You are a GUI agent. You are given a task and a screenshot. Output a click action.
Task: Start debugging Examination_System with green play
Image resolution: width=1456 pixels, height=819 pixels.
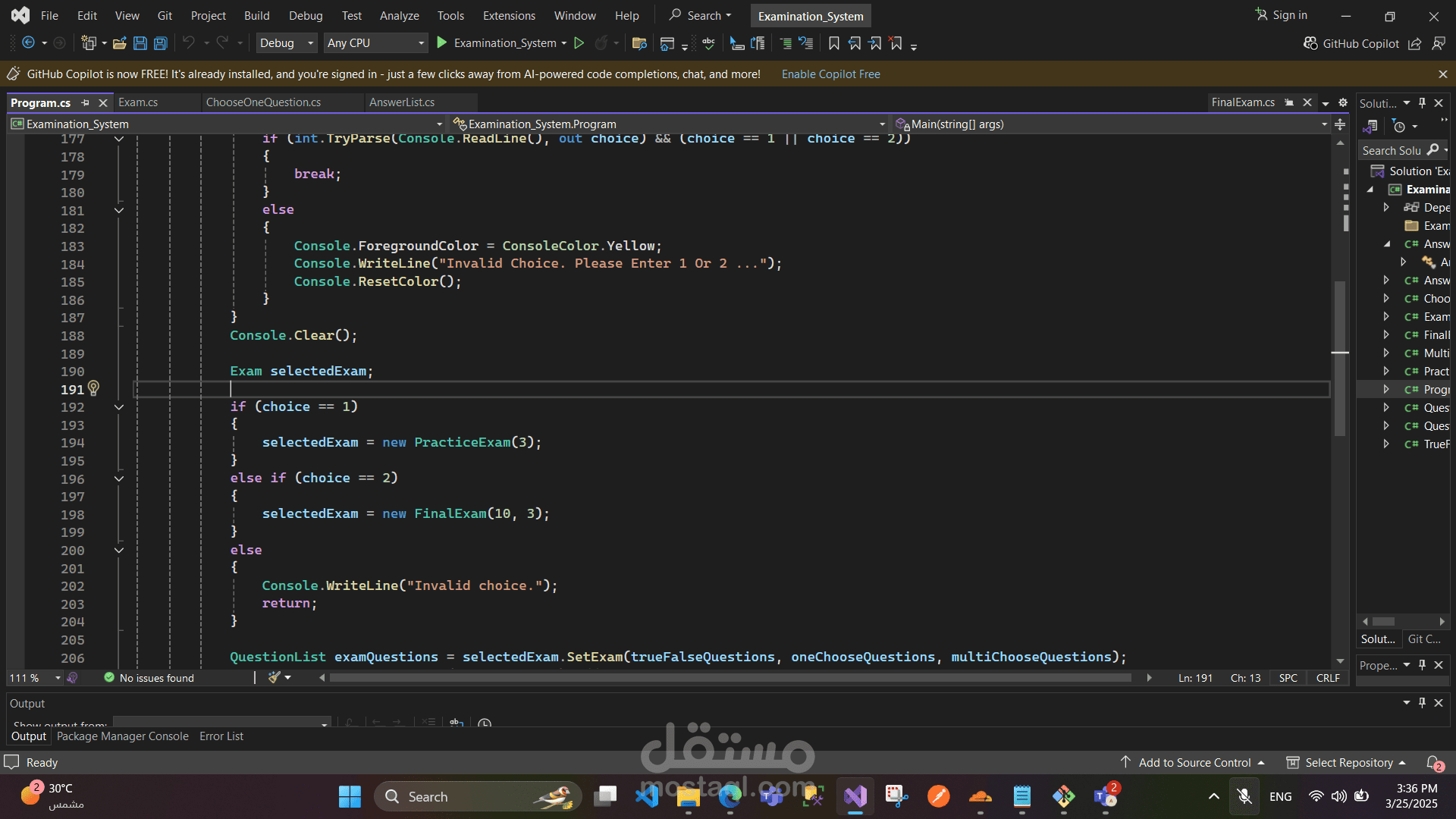(x=442, y=43)
